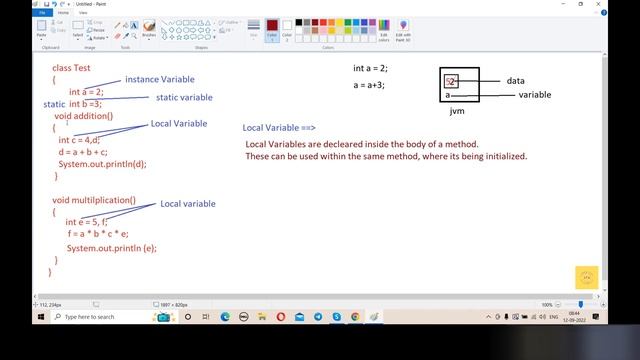The image size is (640, 360).
Task: Open Paint help icon
Action: pyautogui.click(x=604, y=13)
